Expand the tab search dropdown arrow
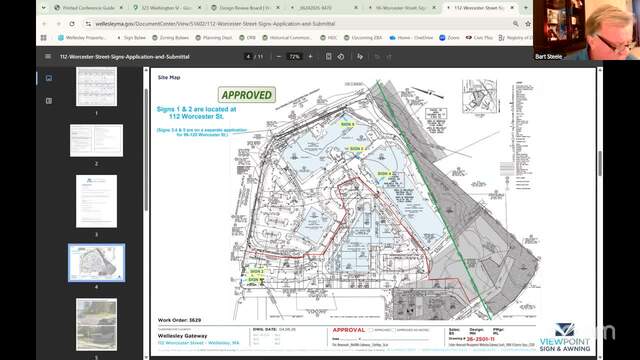The image size is (640, 360). click(43, 7)
